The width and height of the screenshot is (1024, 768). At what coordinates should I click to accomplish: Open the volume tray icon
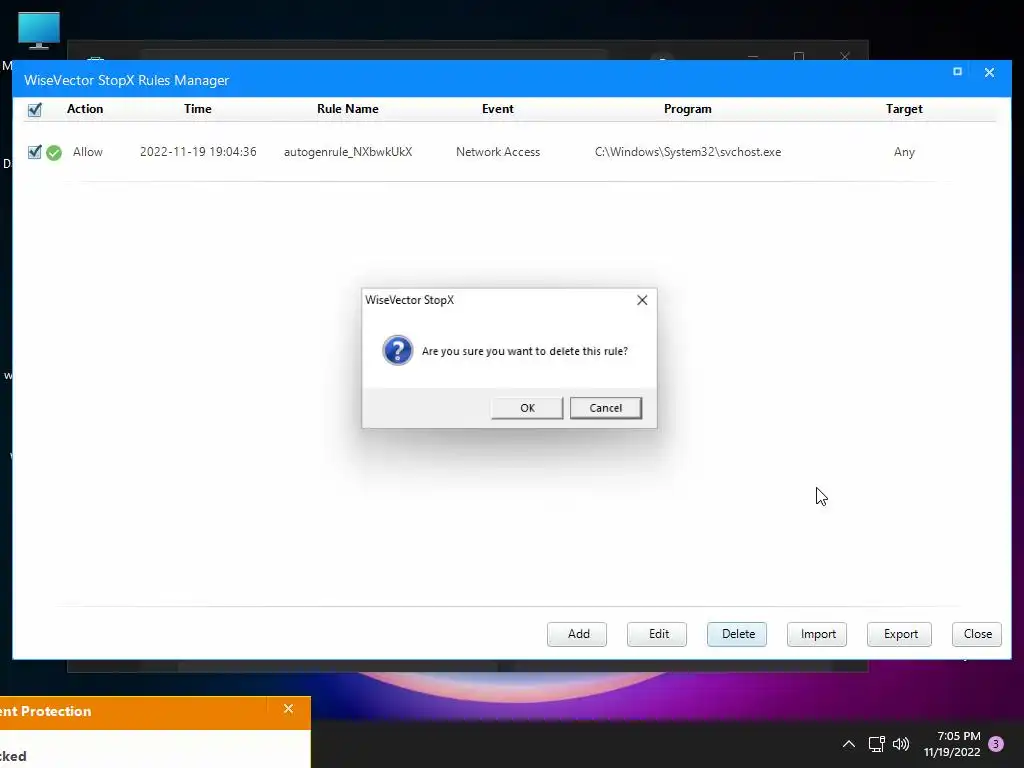click(901, 744)
